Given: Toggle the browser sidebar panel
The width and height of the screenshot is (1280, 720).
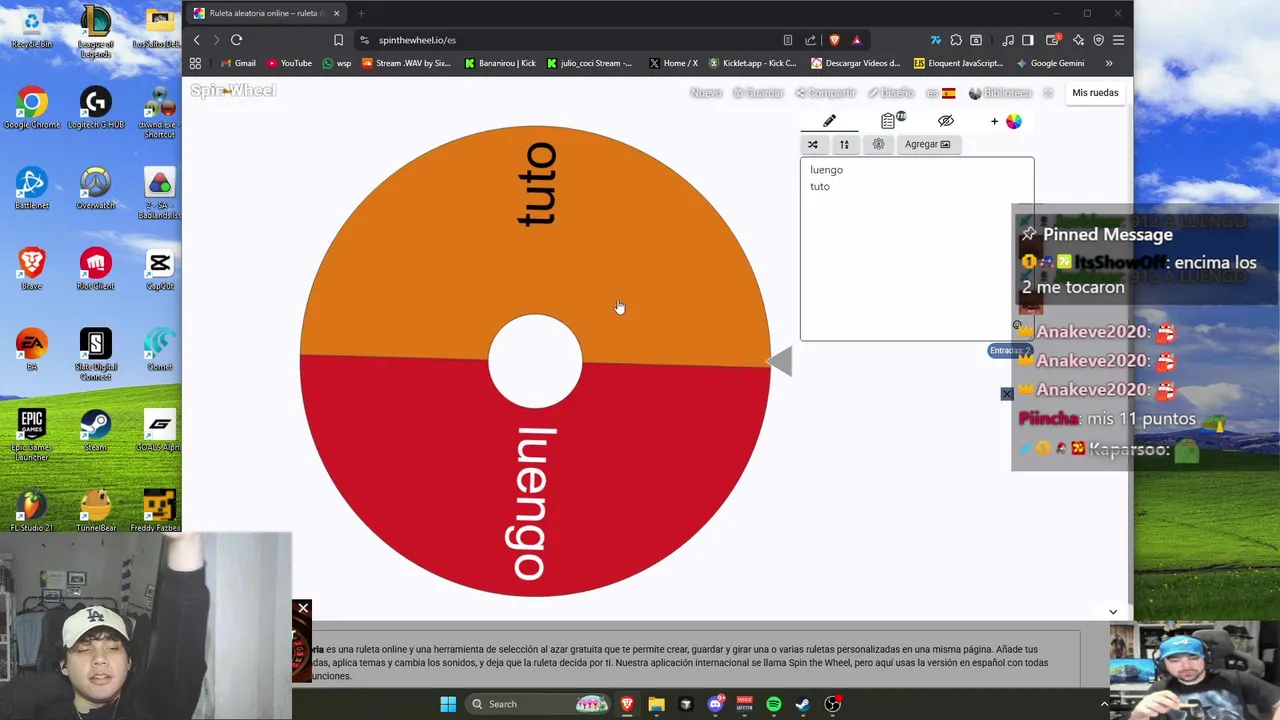Looking at the screenshot, I should tap(1027, 40).
